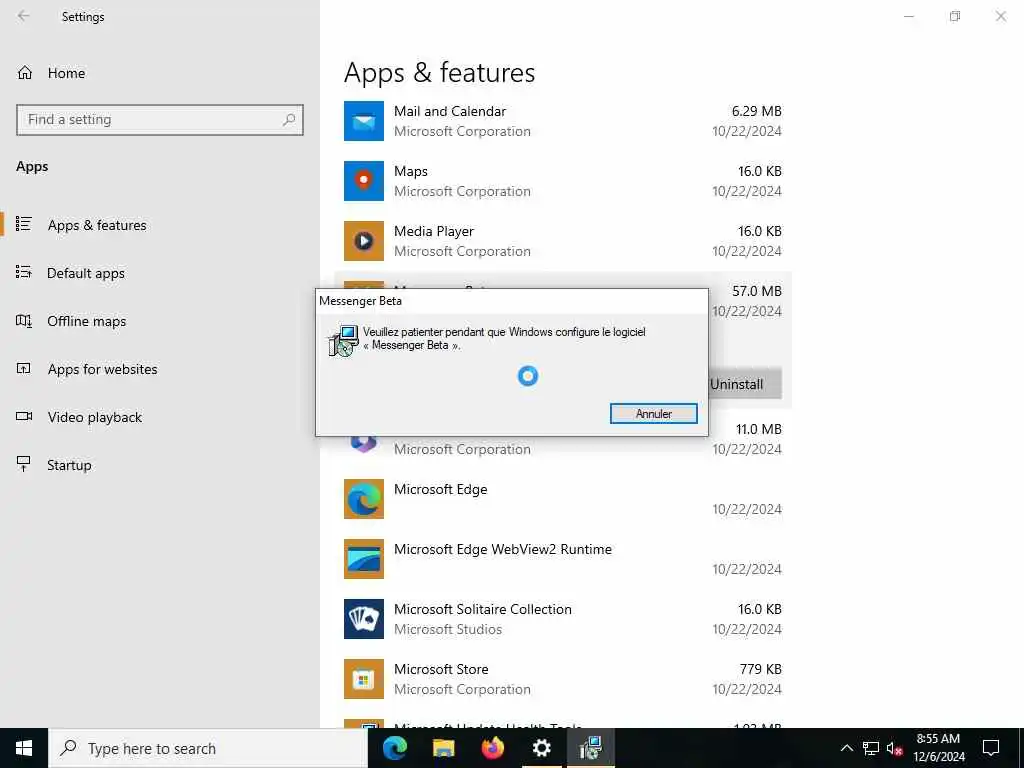Viewport: 1024px width, 768px height.
Task: Click the Microsoft Edge app icon
Action: [x=364, y=499]
